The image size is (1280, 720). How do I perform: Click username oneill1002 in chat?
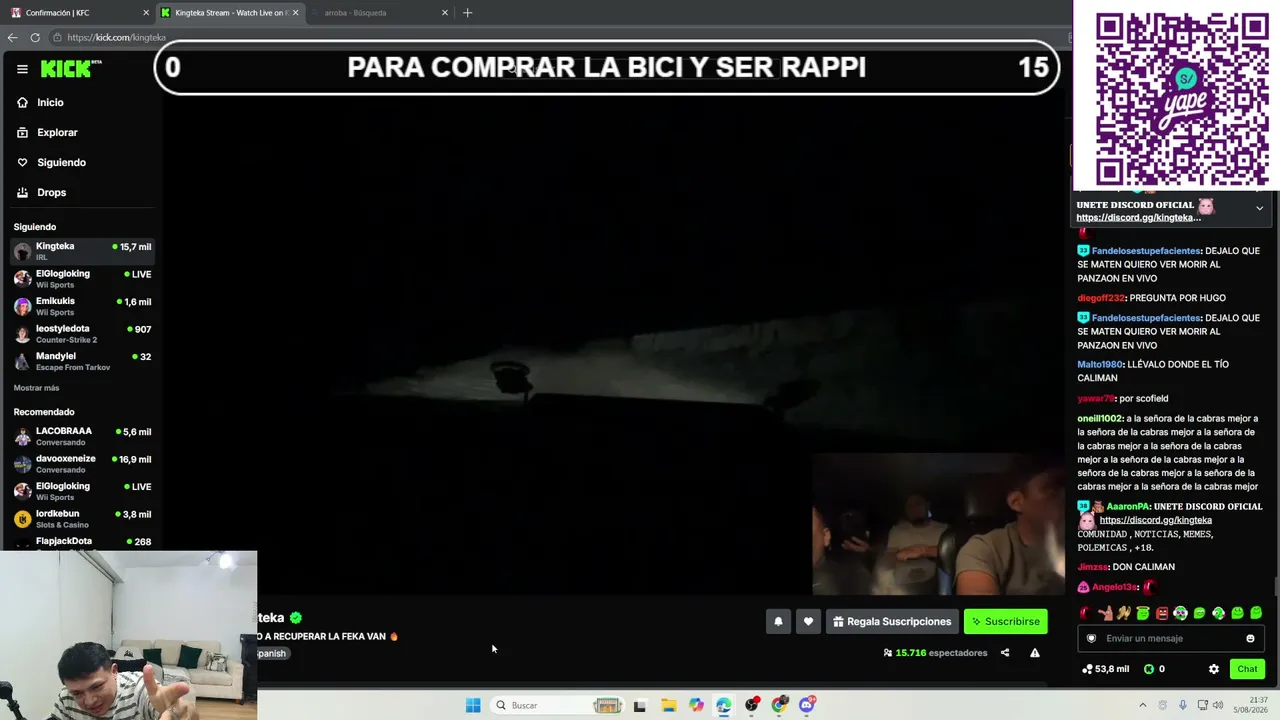tap(1100, 419)
